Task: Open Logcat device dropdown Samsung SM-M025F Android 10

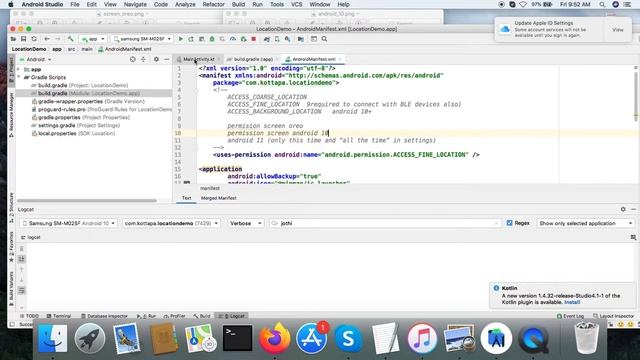Action: point(69,223)
